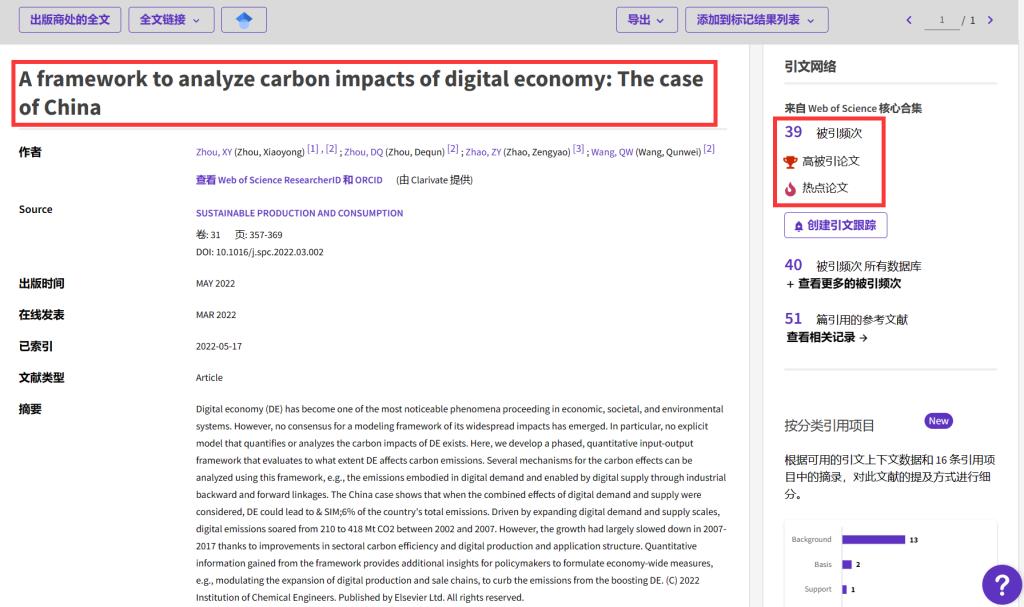
Task: Go to next record arrow
Action: 990,20
